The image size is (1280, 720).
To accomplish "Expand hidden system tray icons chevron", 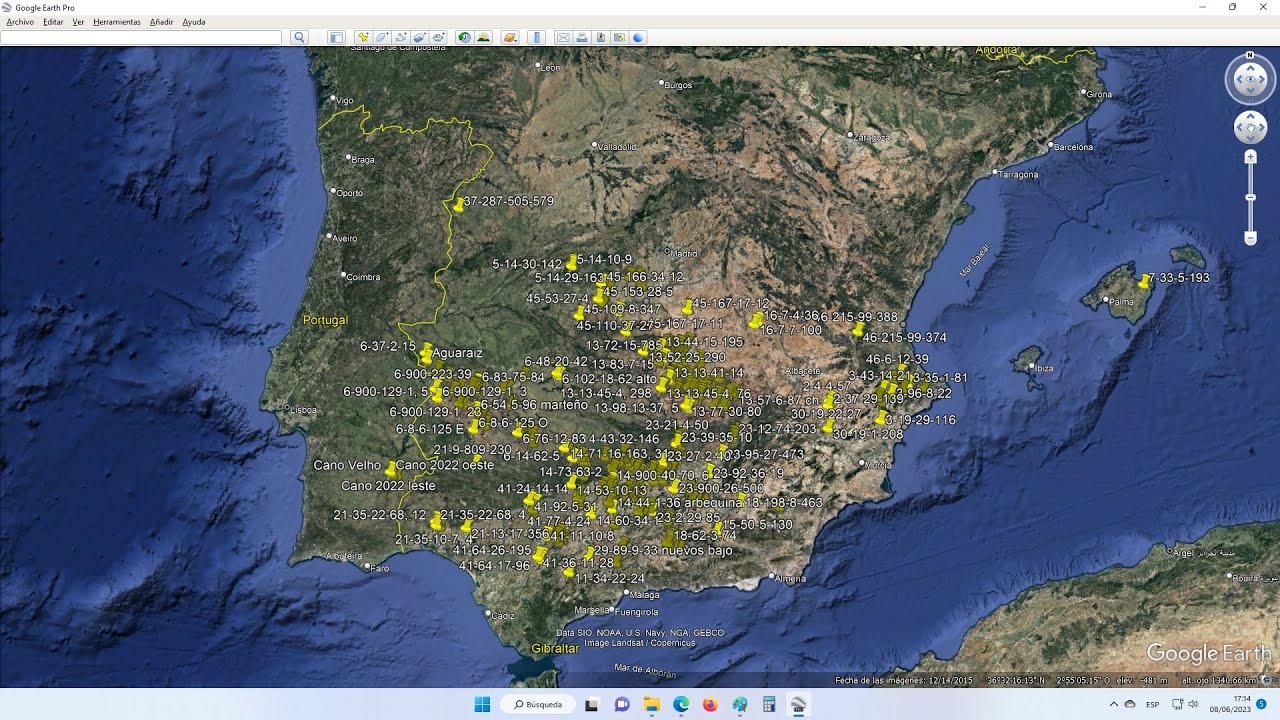I will coord(1114,704).
